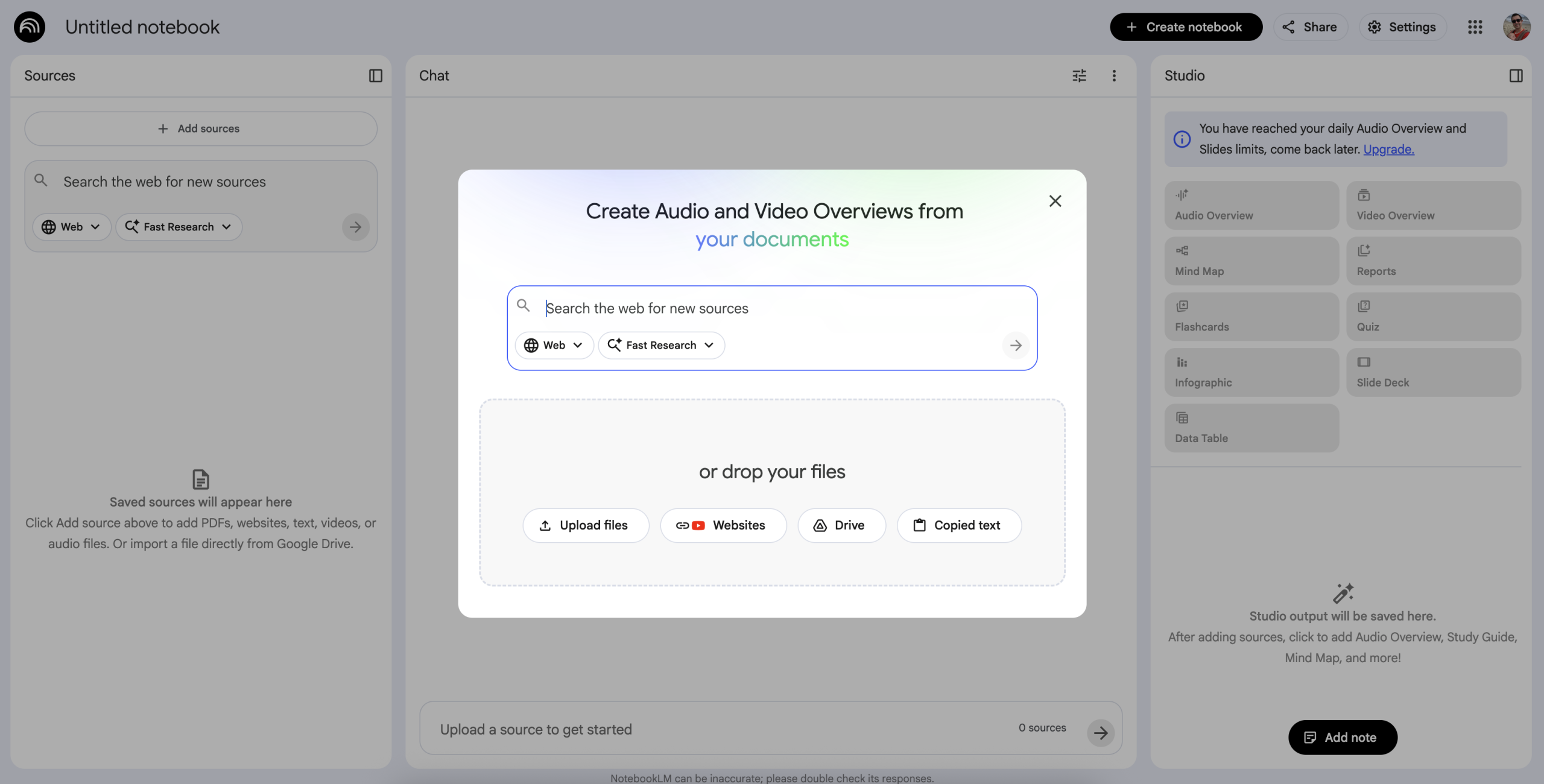Expand the Web dropdown in Sources panel
This screenshot has width=1544, height=784.
[71, 227]
